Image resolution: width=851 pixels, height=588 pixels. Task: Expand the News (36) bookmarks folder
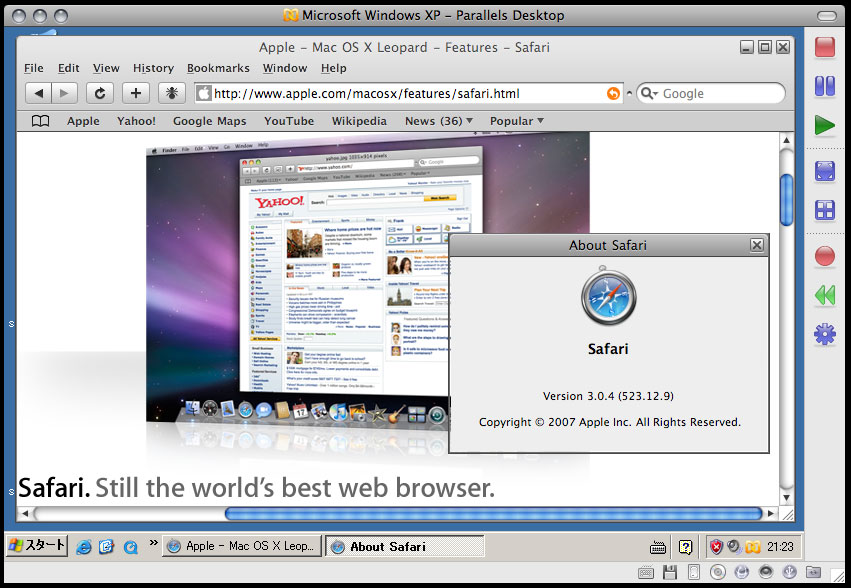click(x=439, y=121)
